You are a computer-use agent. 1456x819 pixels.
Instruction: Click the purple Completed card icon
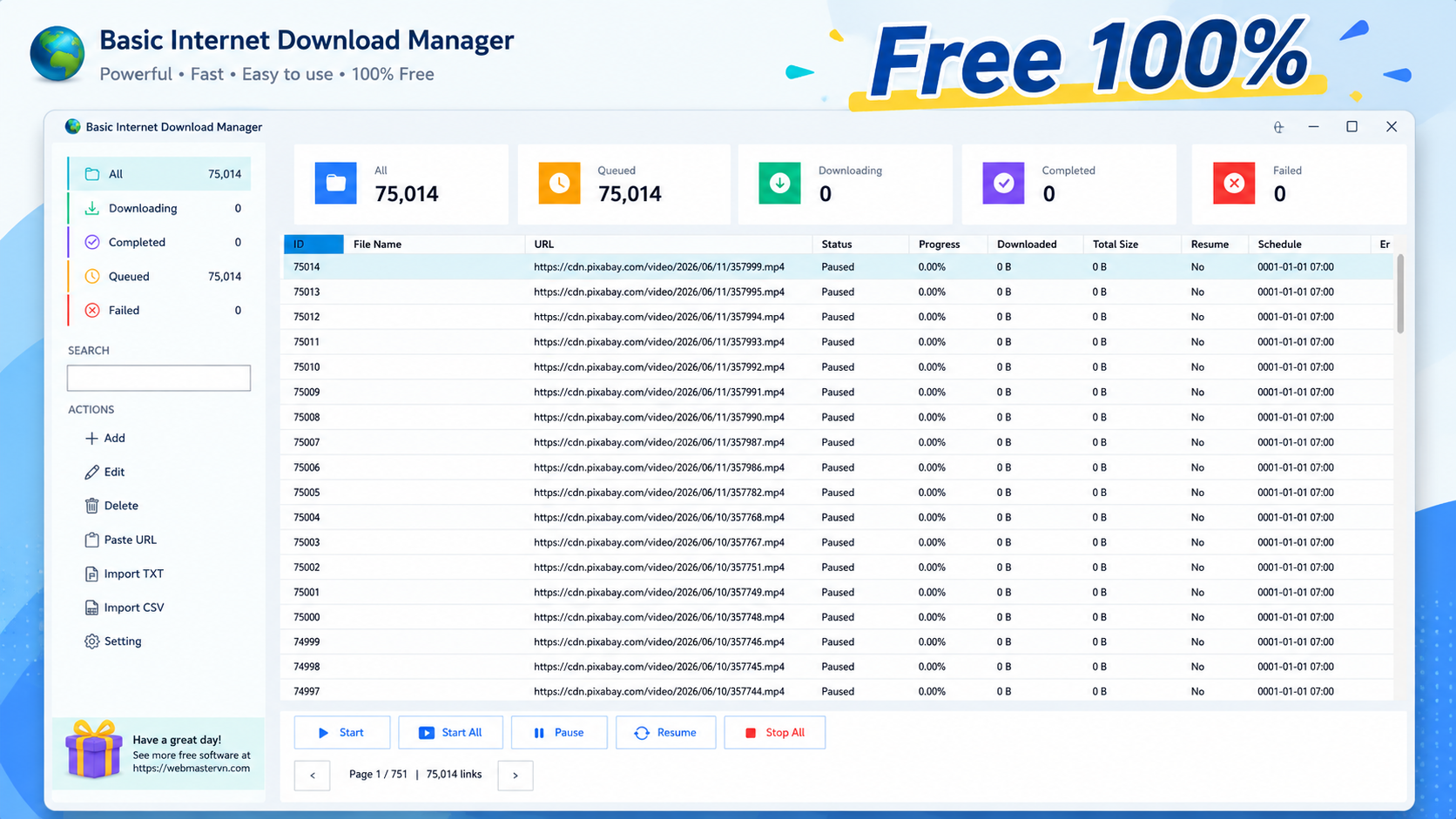[1003, 183]
